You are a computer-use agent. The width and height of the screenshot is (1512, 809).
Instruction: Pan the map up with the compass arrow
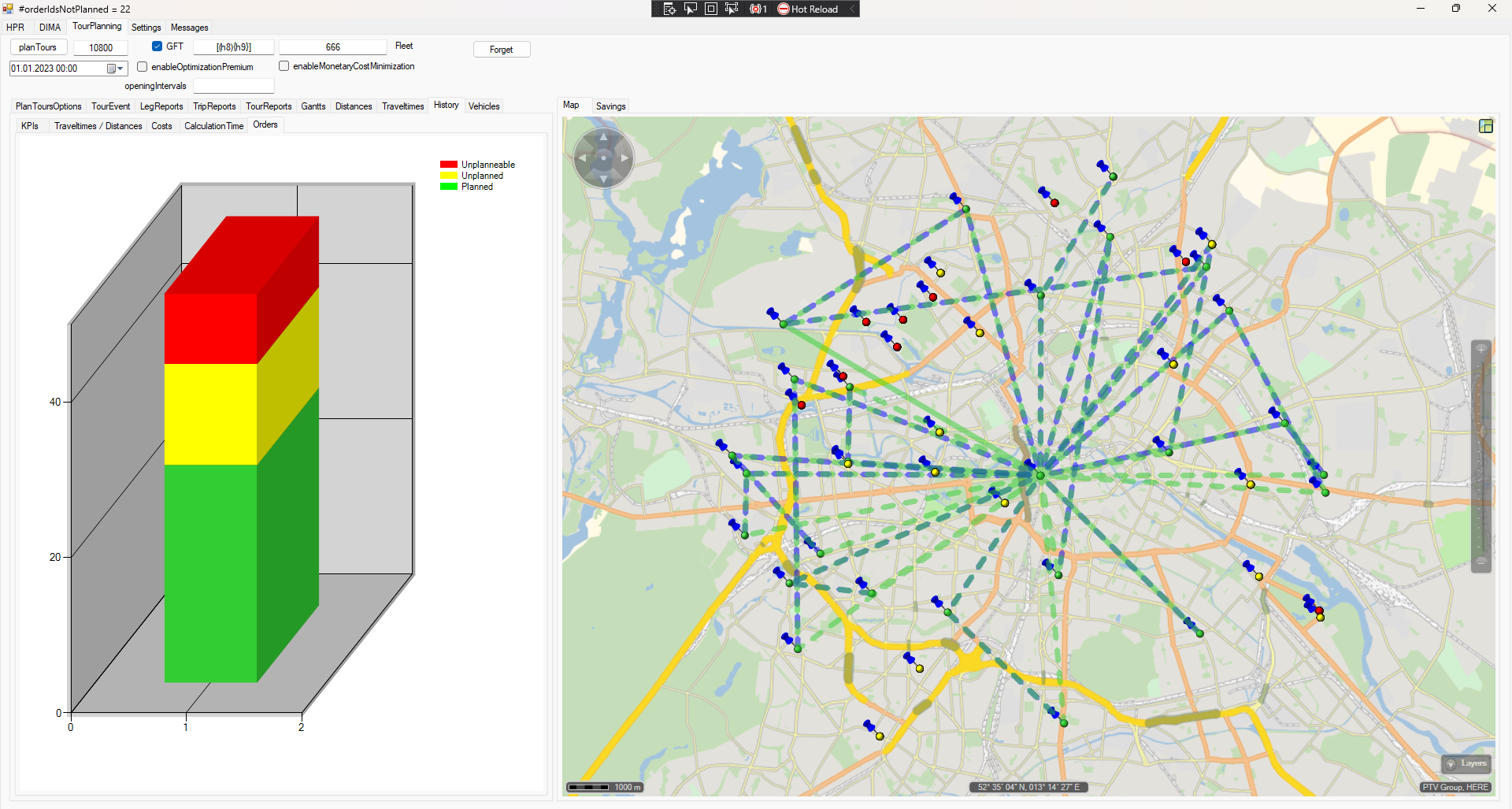coord(603,138)
